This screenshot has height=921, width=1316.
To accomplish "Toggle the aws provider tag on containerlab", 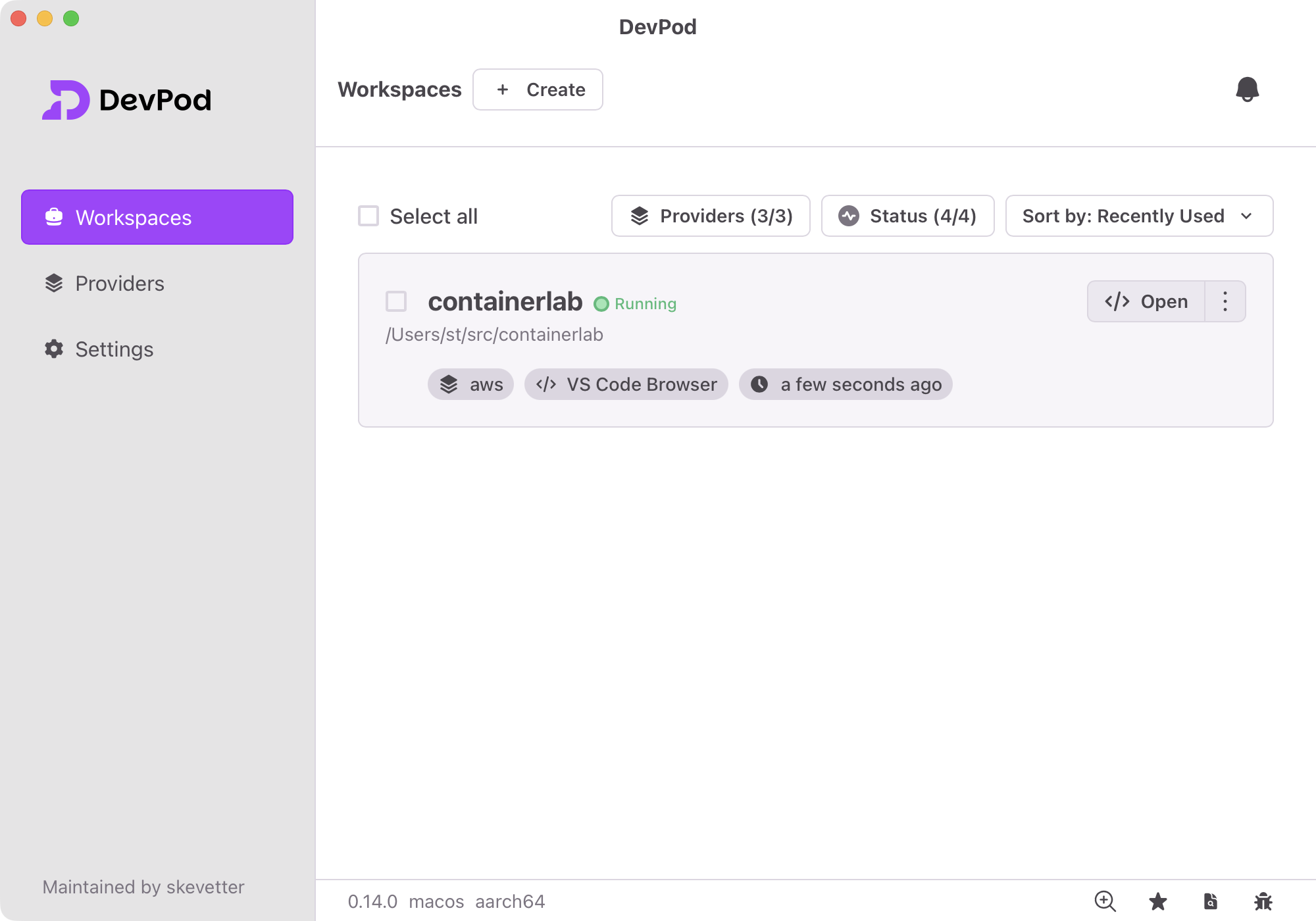I will click(x=470, y=384).
